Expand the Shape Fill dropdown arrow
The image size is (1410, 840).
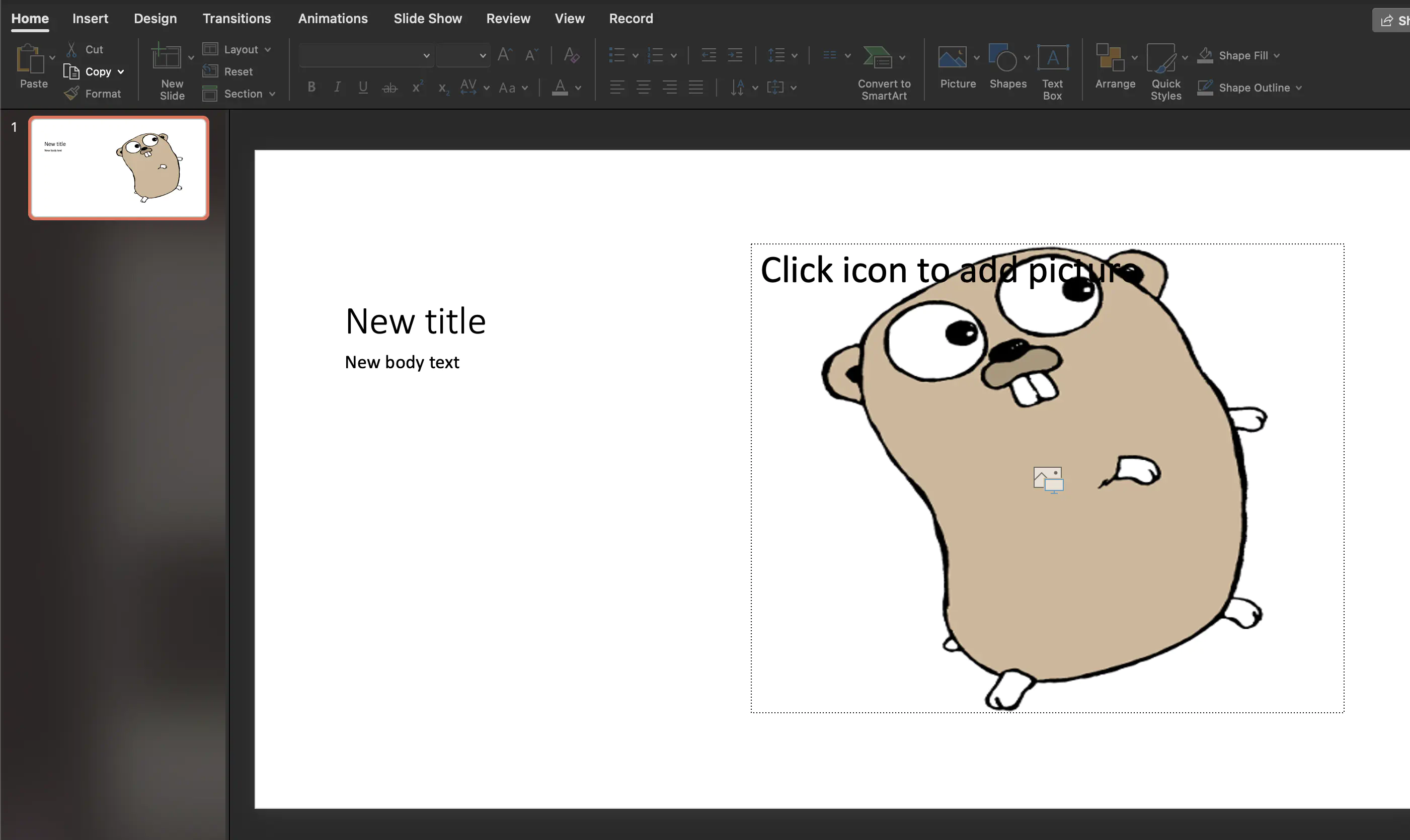(x=1276, y=56)
